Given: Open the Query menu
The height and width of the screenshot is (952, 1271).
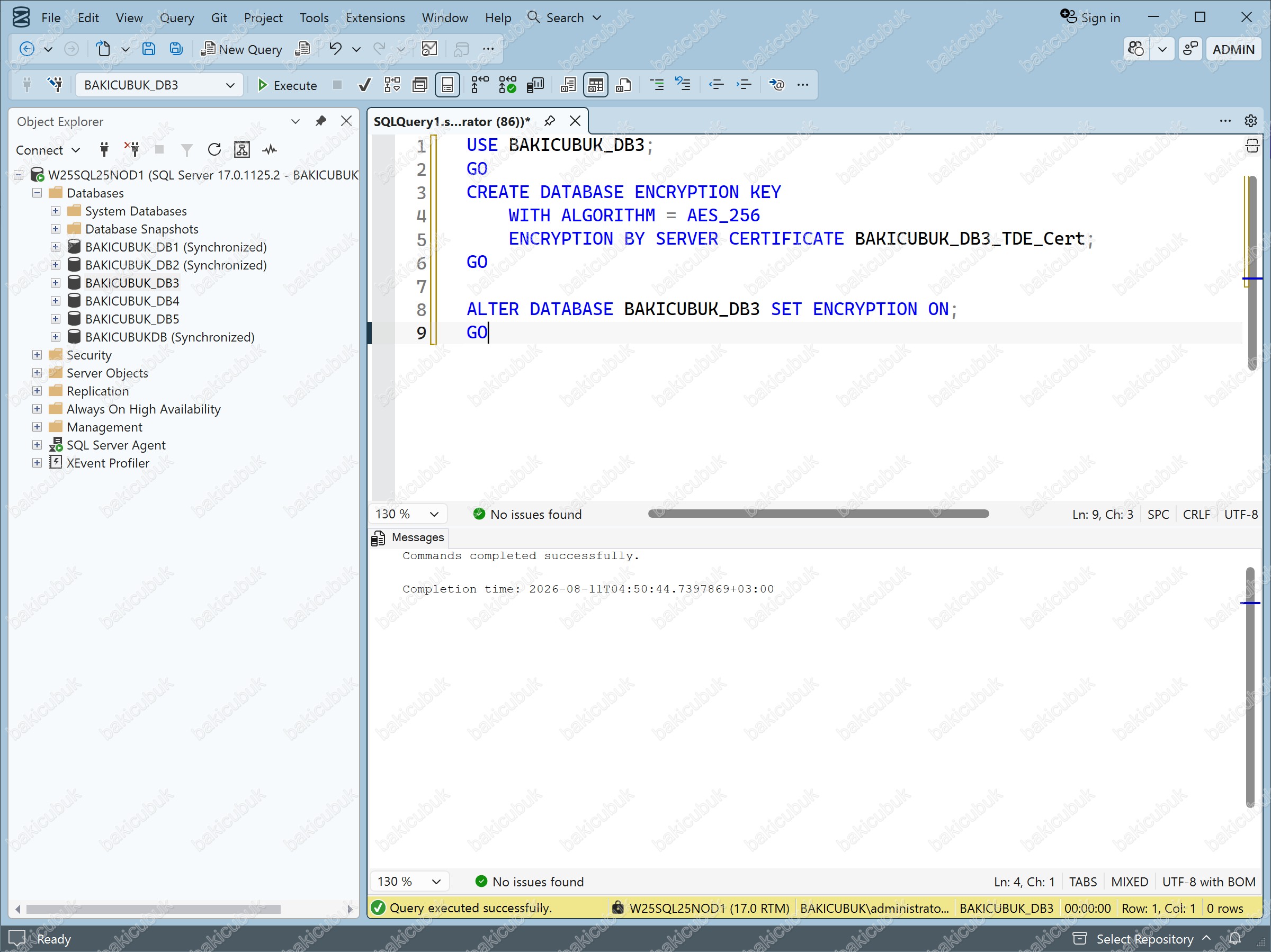Looking at the screenshot, I should pyautogui.click(x=176, y=18).
